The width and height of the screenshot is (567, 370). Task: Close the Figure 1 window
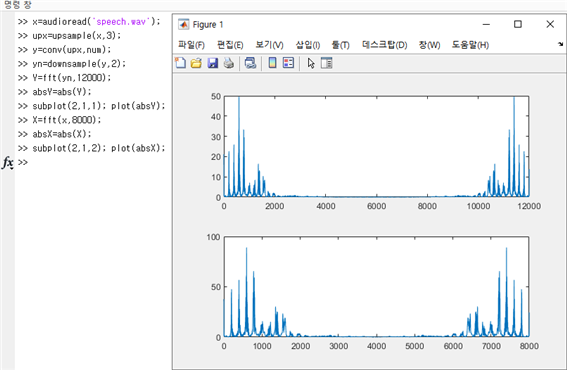(550, 24)
